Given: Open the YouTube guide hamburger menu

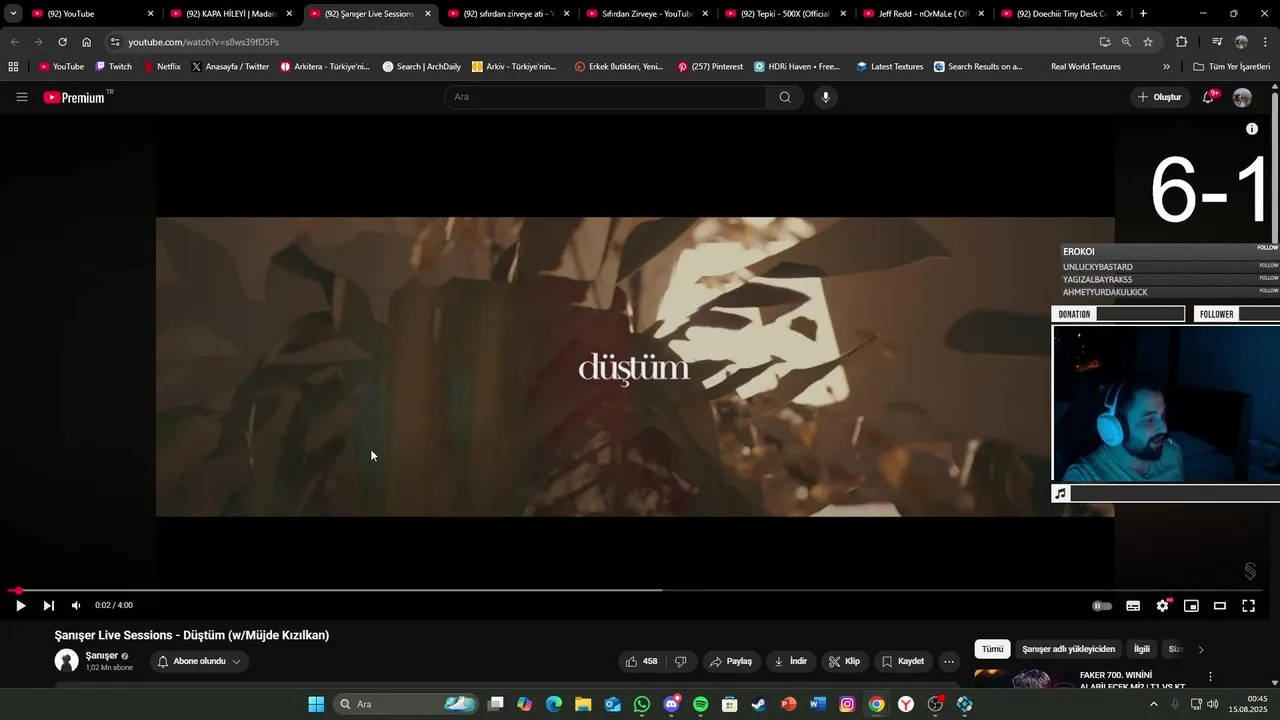Looking at the screenshot, I should click(x=22, y=97).
